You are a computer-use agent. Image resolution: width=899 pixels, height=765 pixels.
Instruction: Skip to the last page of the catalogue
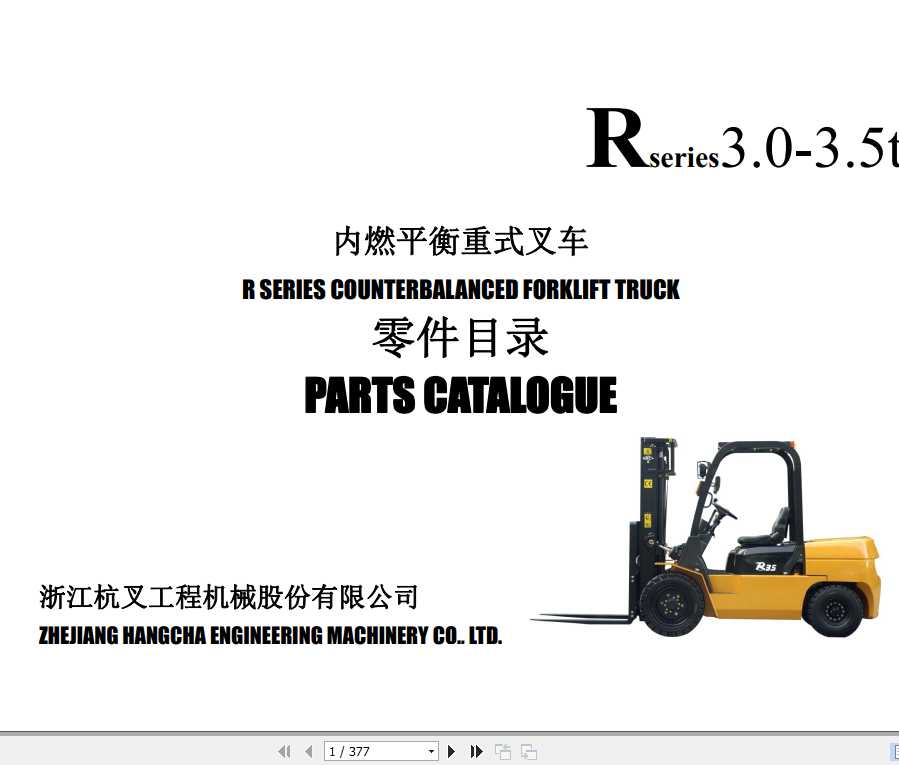click(477, 751)
